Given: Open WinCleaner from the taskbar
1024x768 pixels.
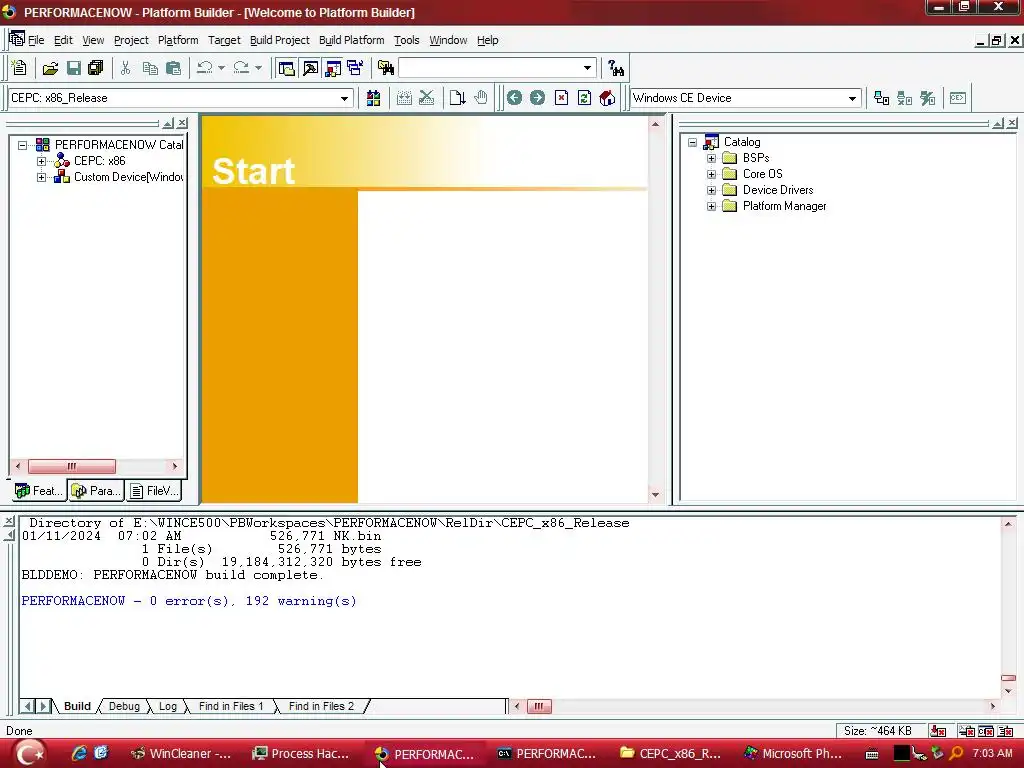Looking at the screenshot, I should pyautogui.click(x=181, y=754).
